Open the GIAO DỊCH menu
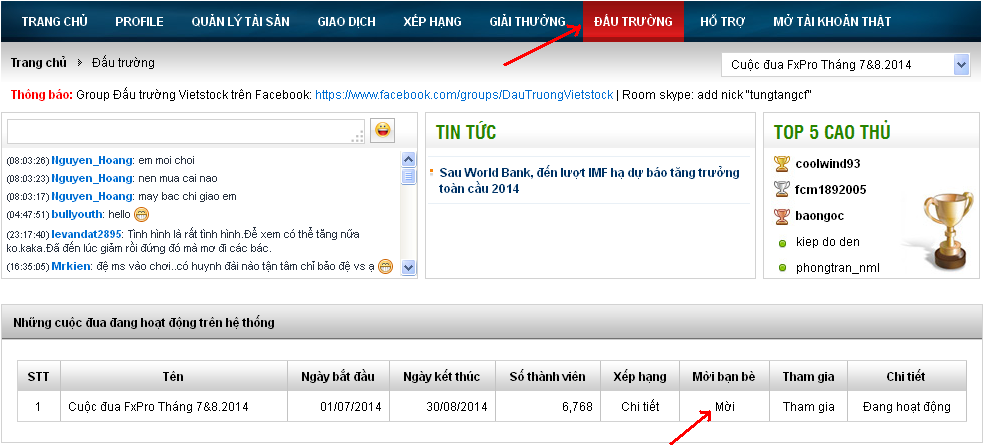The image size is (983, 445). [347, 21]
